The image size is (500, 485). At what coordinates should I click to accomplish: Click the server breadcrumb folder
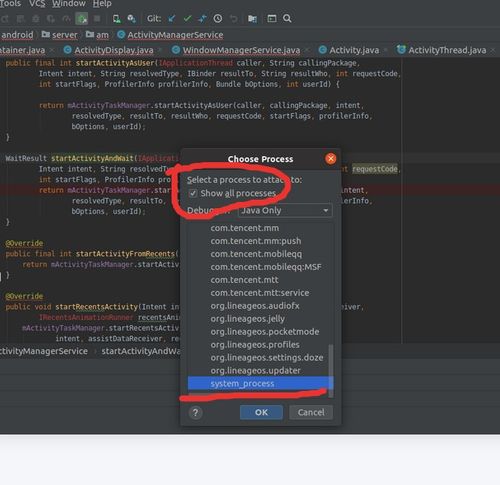click(65, 35)
